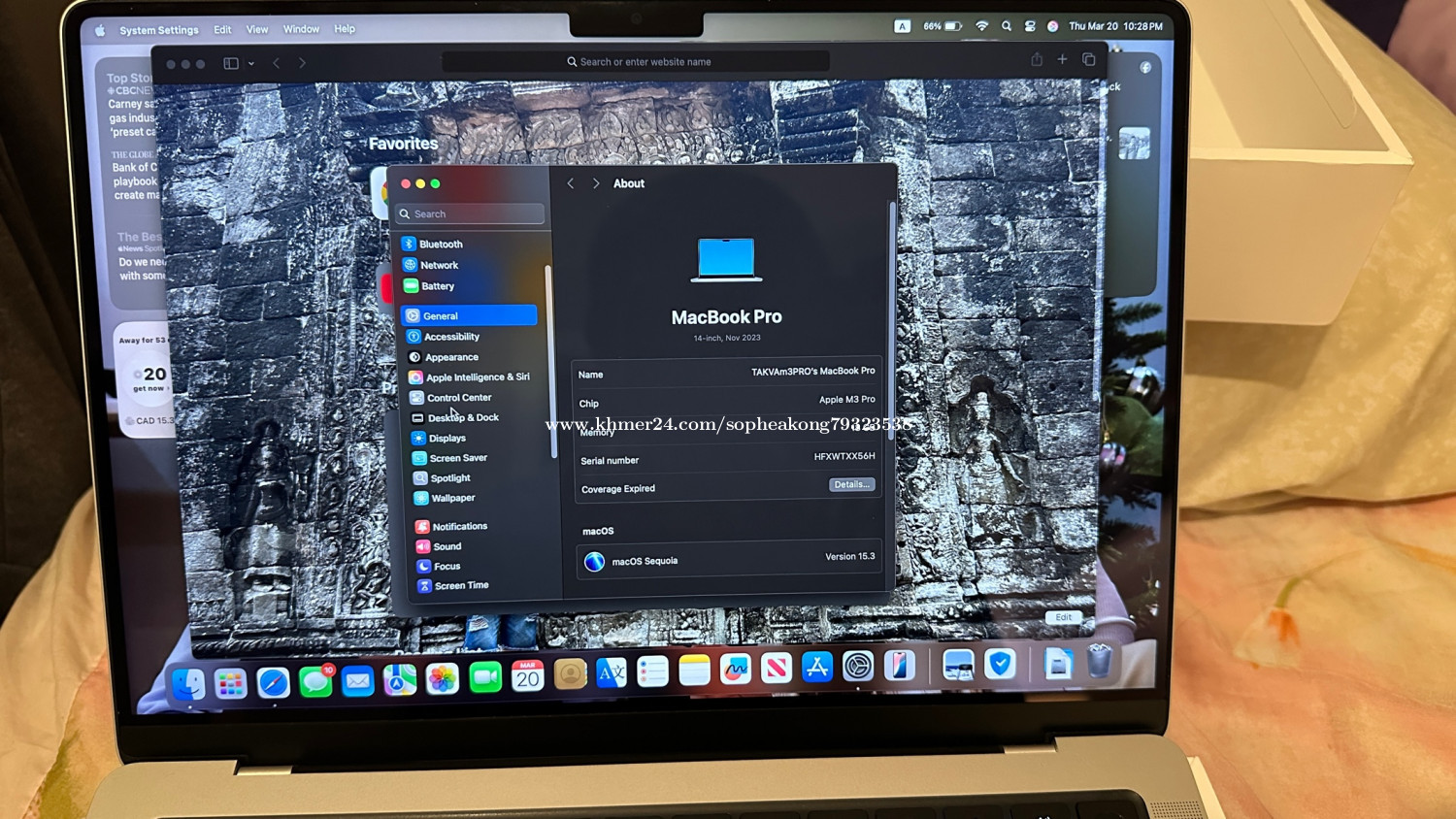Click the computer name TAKVAm3PRO's MacBook Pro
Image resolution: width=1456 pixels, height=819 pixels.
[x=813, y=371]
